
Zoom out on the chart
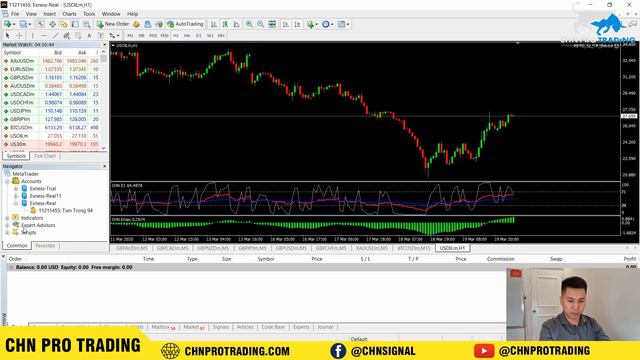click(260, 24)
